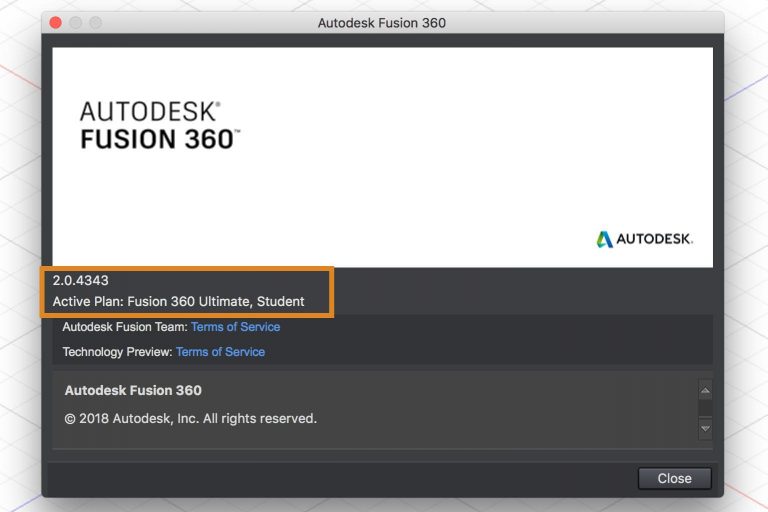Image resolution: width=768 pixels, height=512 pixels.
Task: Click the bold FUSION 360 splash logo text
Action: click(x=160, y=138)
